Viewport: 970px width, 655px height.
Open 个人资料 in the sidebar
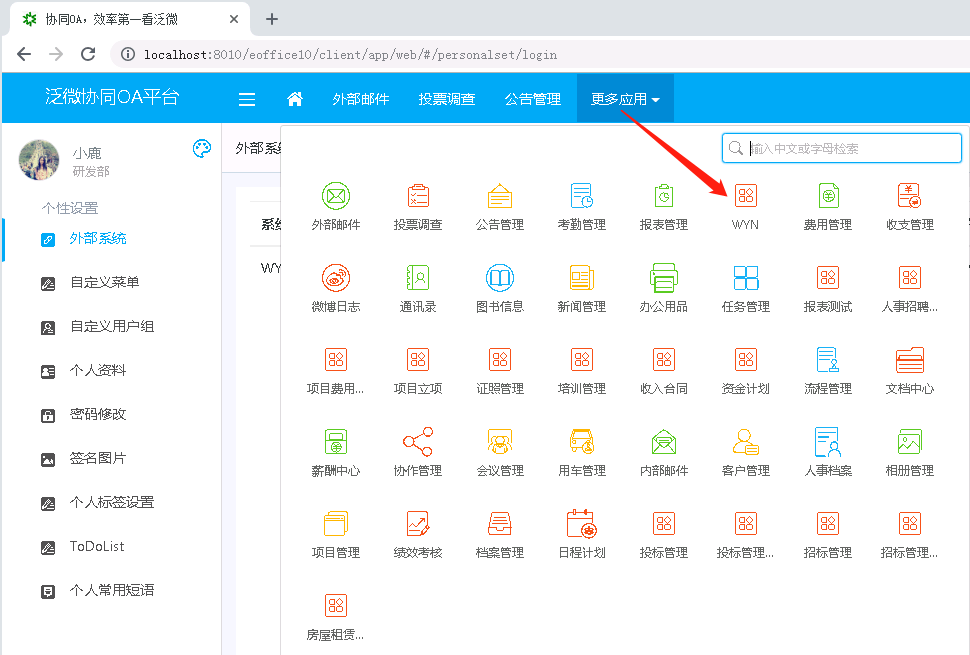pyautogui.click(x=98, y=370)
